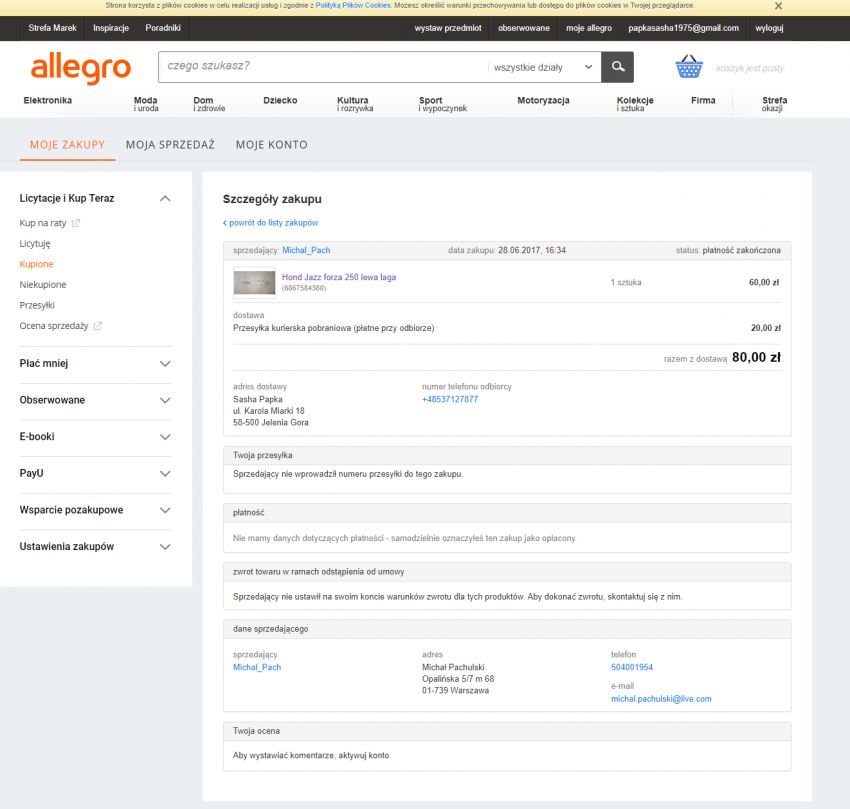The height and width of the screenshot is (809, 850).
Task: Open the Licytuję sidebar item
Action: pyautogui.click(x=35, y=244)
